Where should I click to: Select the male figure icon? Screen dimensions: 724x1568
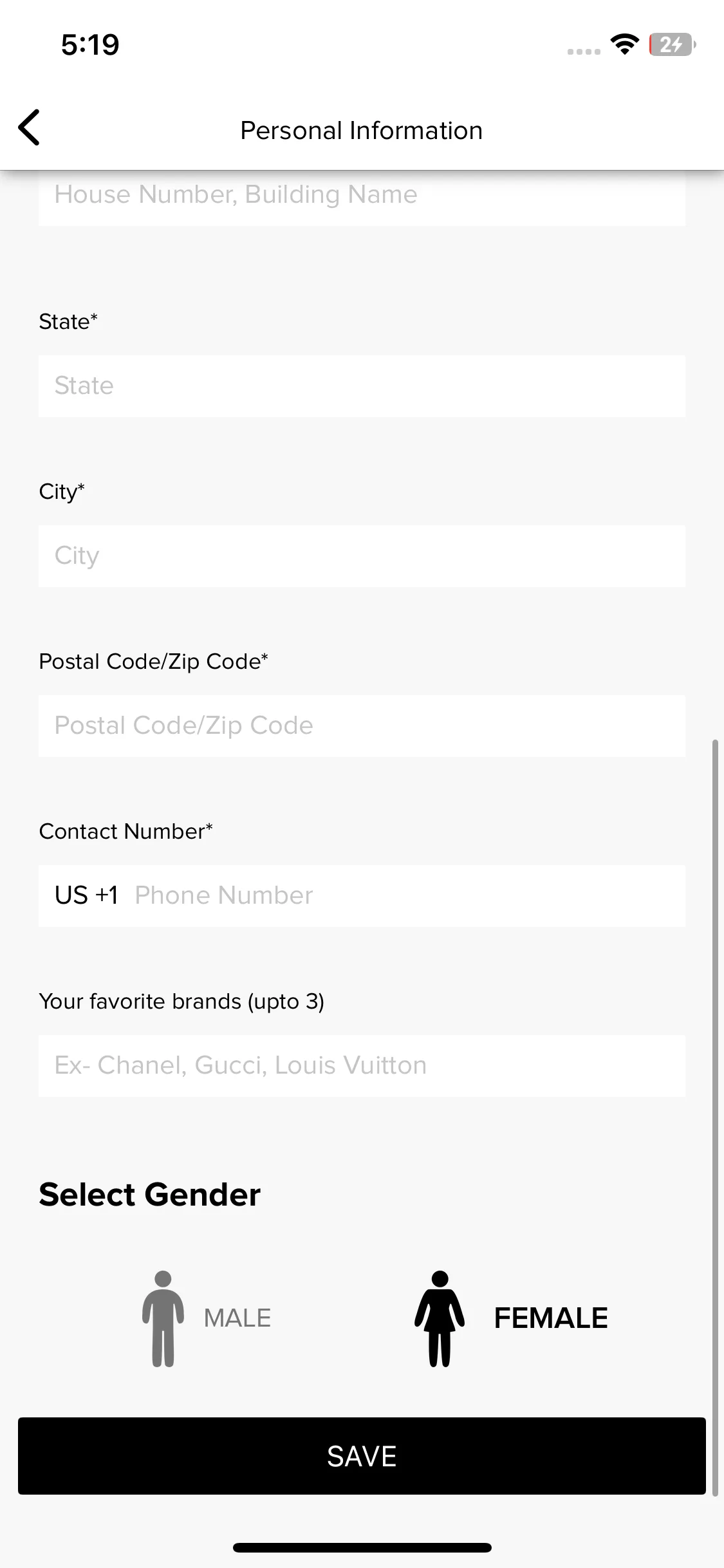point(163,1318)
